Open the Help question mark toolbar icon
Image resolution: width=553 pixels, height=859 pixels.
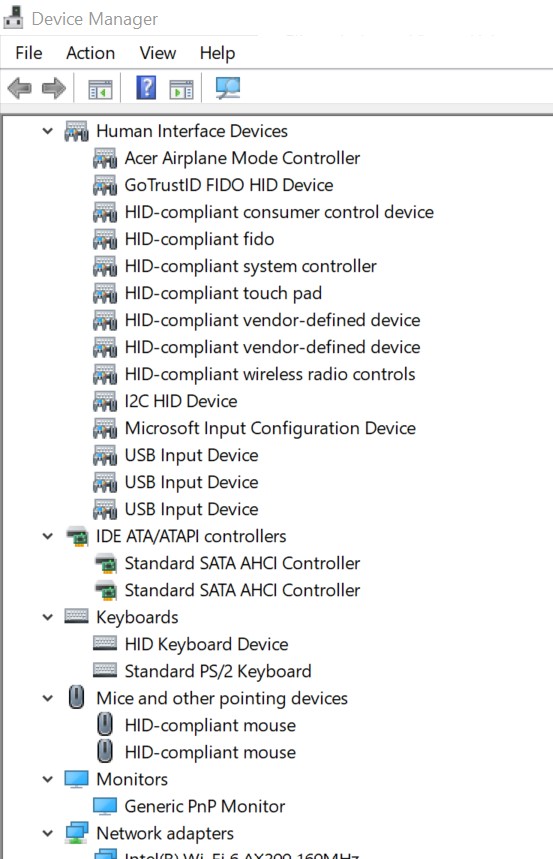click(146, 88)
